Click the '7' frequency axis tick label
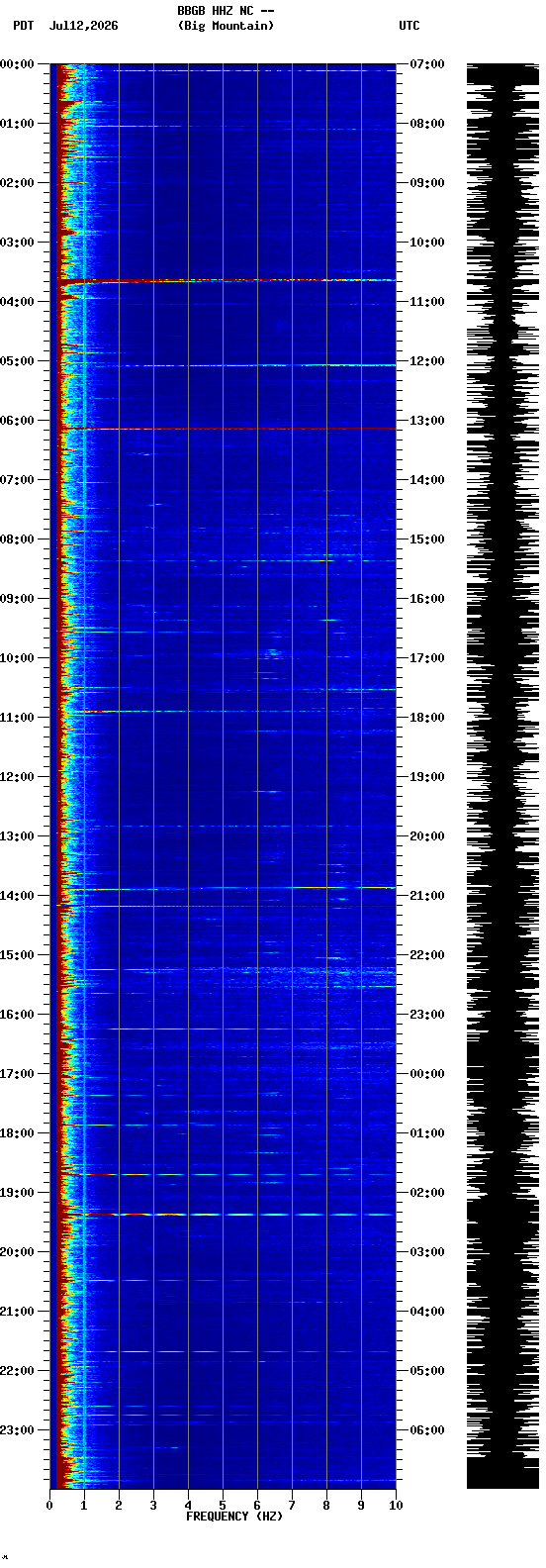This screenshot has width=546, height=1568. pyautogui.click(x=292, y=1506)
